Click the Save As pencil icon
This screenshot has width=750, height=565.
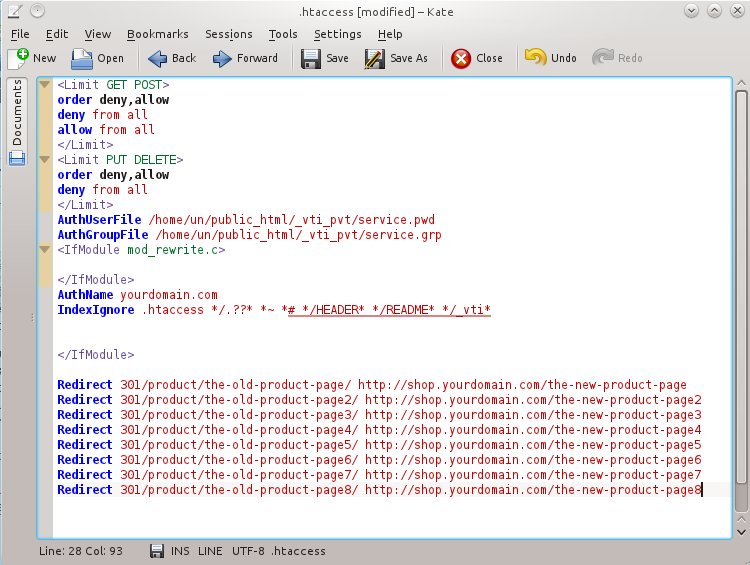click(x=375, y=58)
